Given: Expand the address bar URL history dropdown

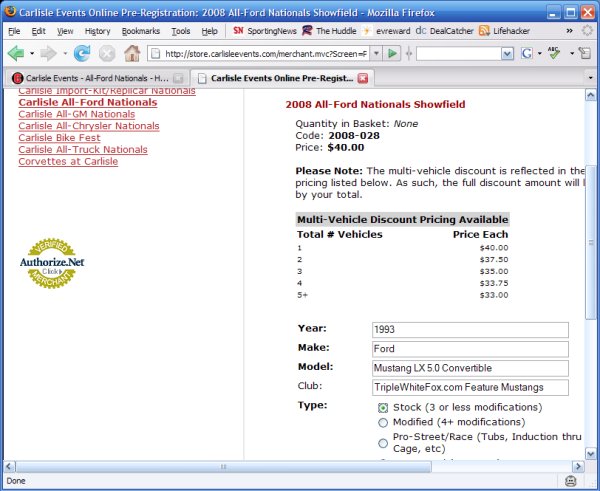Looking at the screenshot, I should coord(377,53).
